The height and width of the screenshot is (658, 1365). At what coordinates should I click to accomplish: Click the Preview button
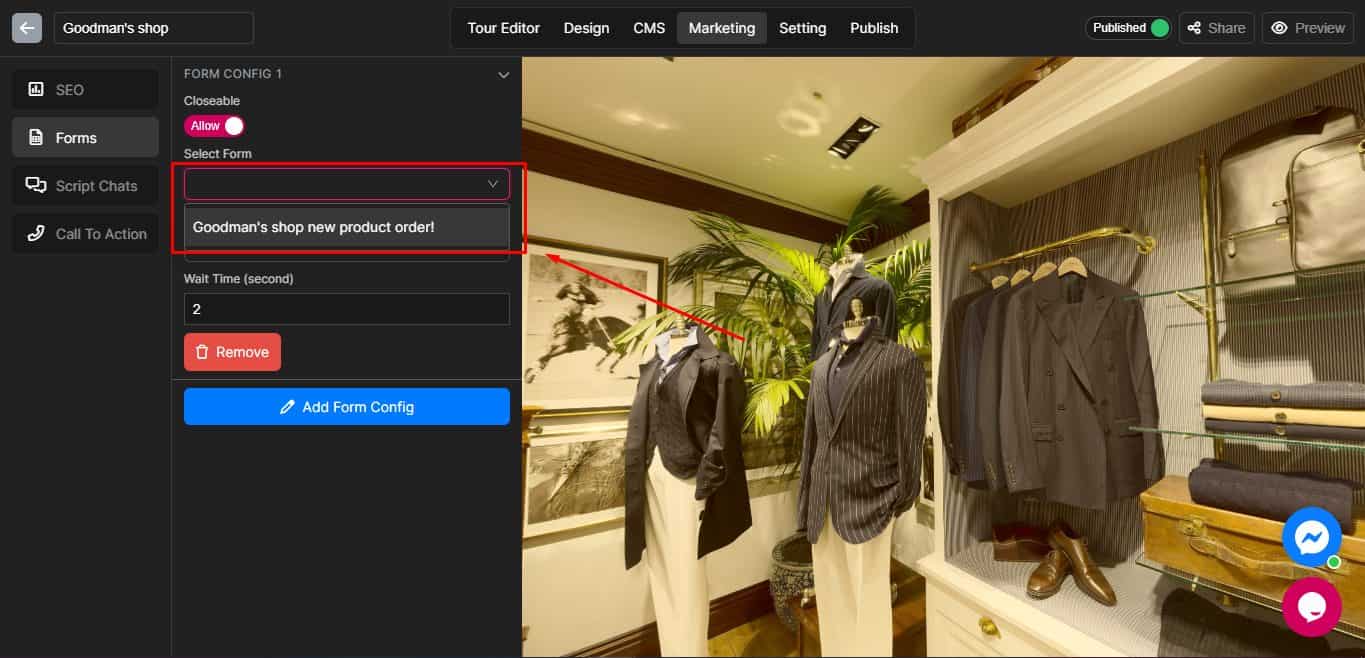(x=1307, y=28)
